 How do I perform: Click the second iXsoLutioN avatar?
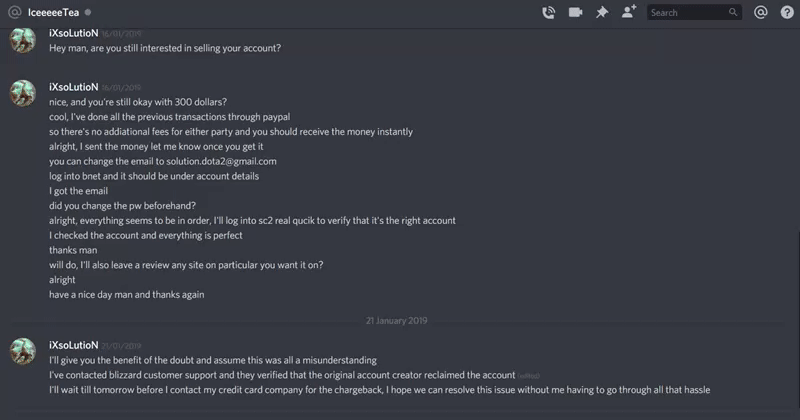point(24,94)
